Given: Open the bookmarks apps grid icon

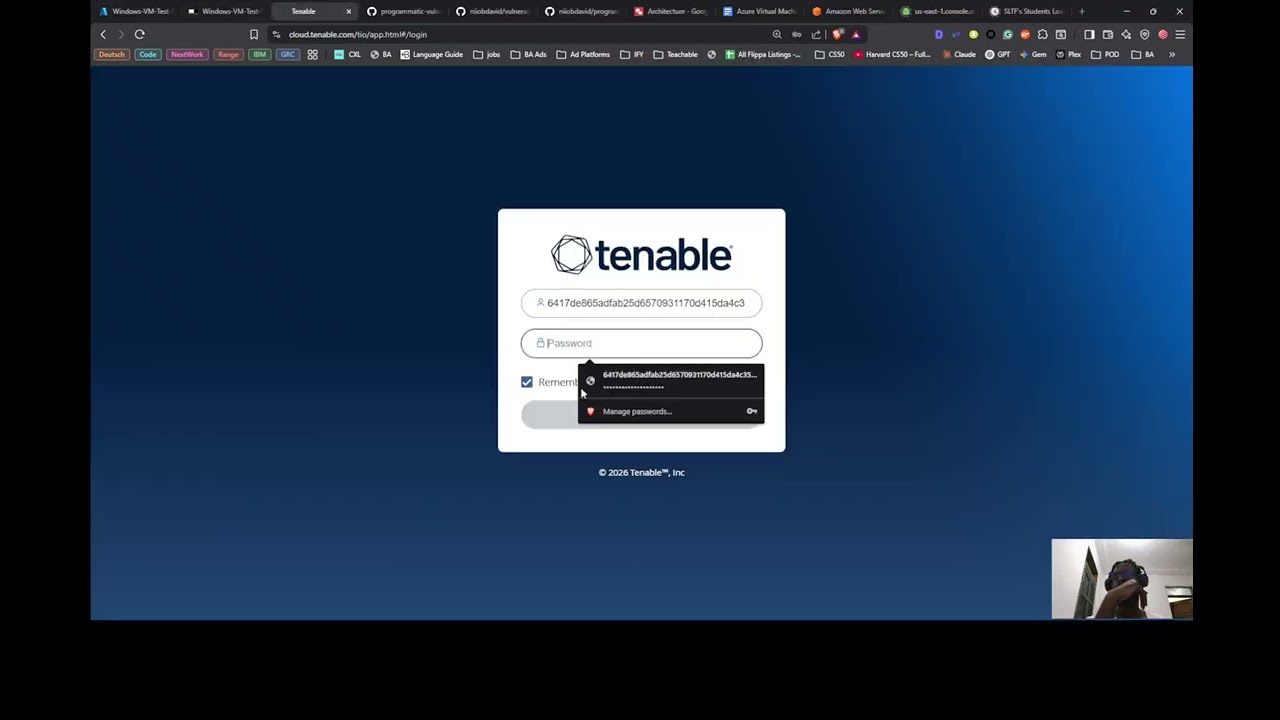Looking at the screenshot, I should tap(313, 54).
